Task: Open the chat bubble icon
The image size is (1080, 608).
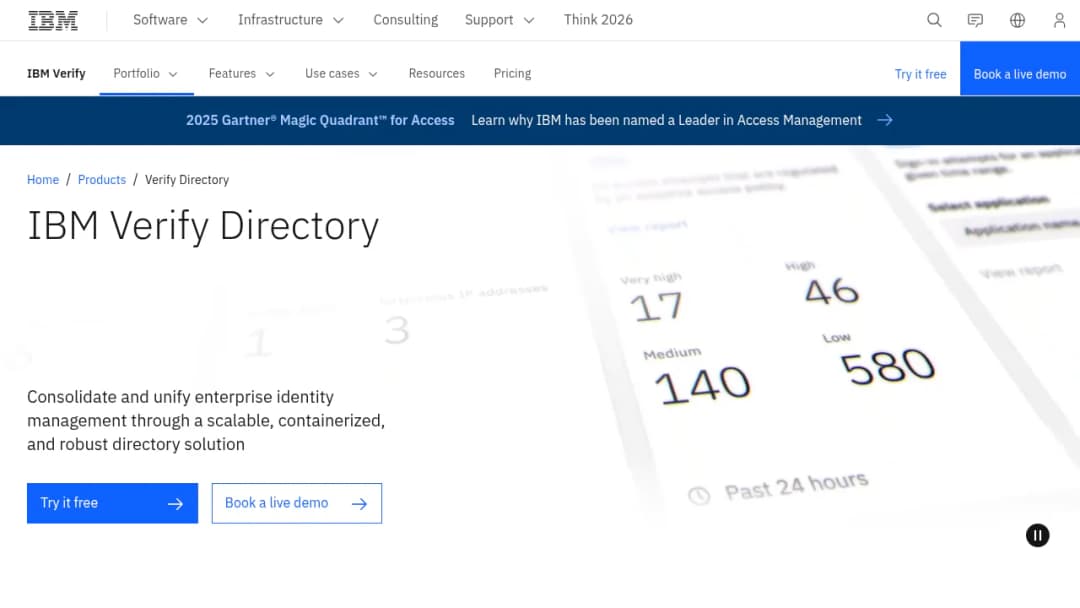Action: coord(975,20)
